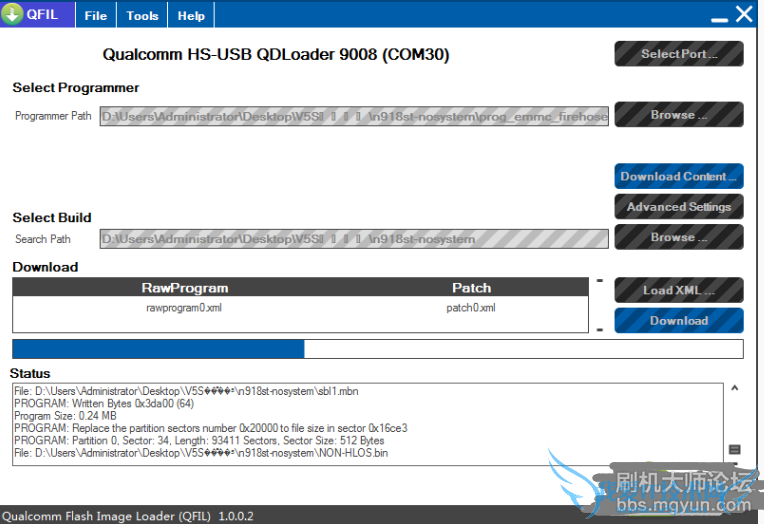Click the Partition 0 Sector 34 log line
The width and height of the screenshot is (764, 524).
tap(199, 440)
